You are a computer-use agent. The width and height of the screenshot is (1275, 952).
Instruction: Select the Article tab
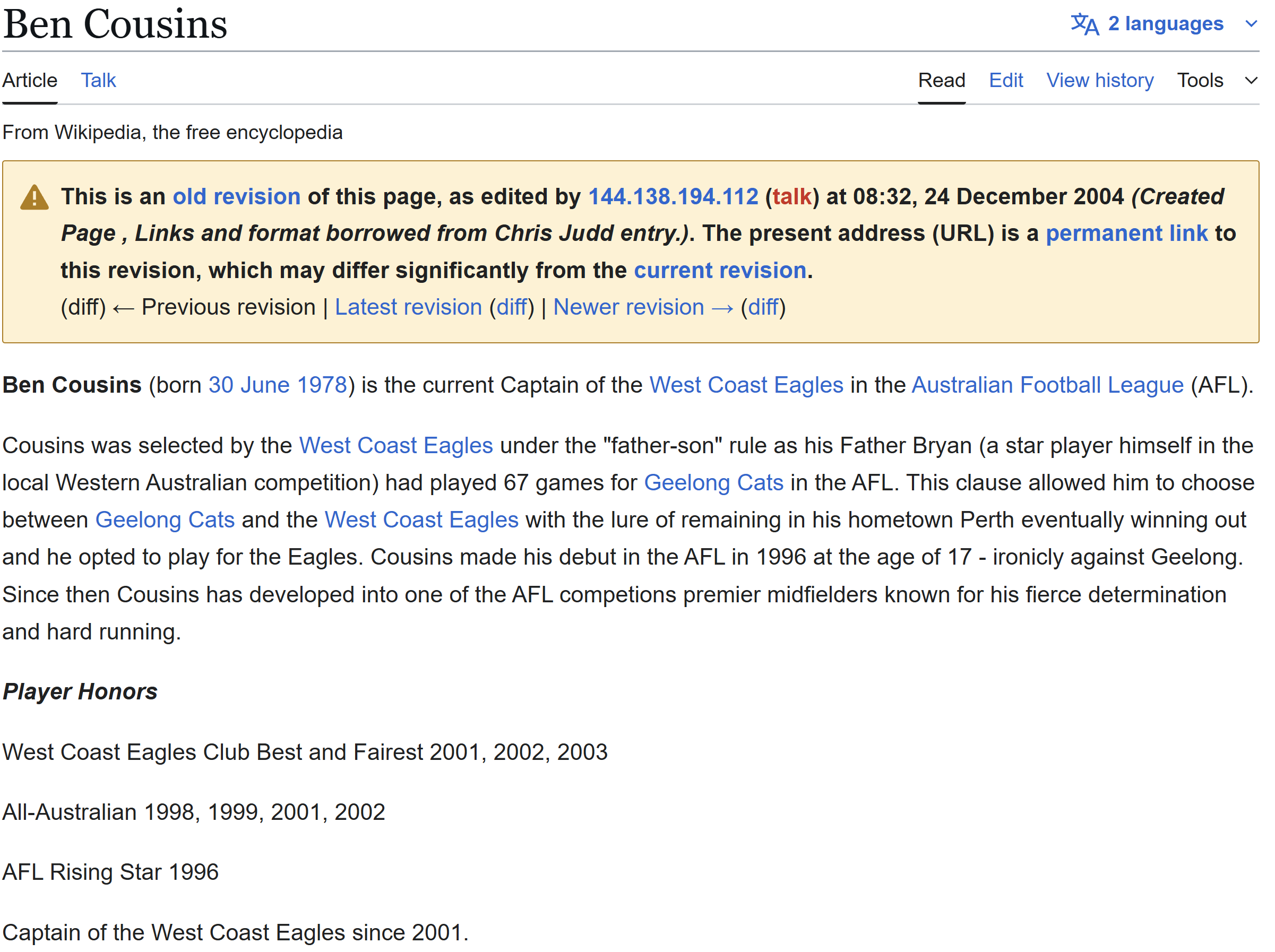pos(30,80)
